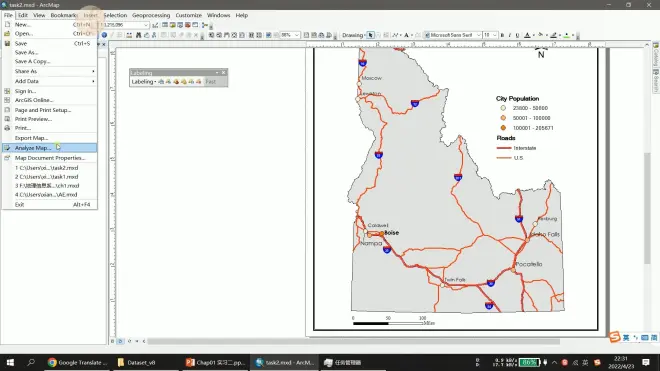660x371 pixels.
Task: Open Google Translate in the taskbar
Action: tap(77, 362)
